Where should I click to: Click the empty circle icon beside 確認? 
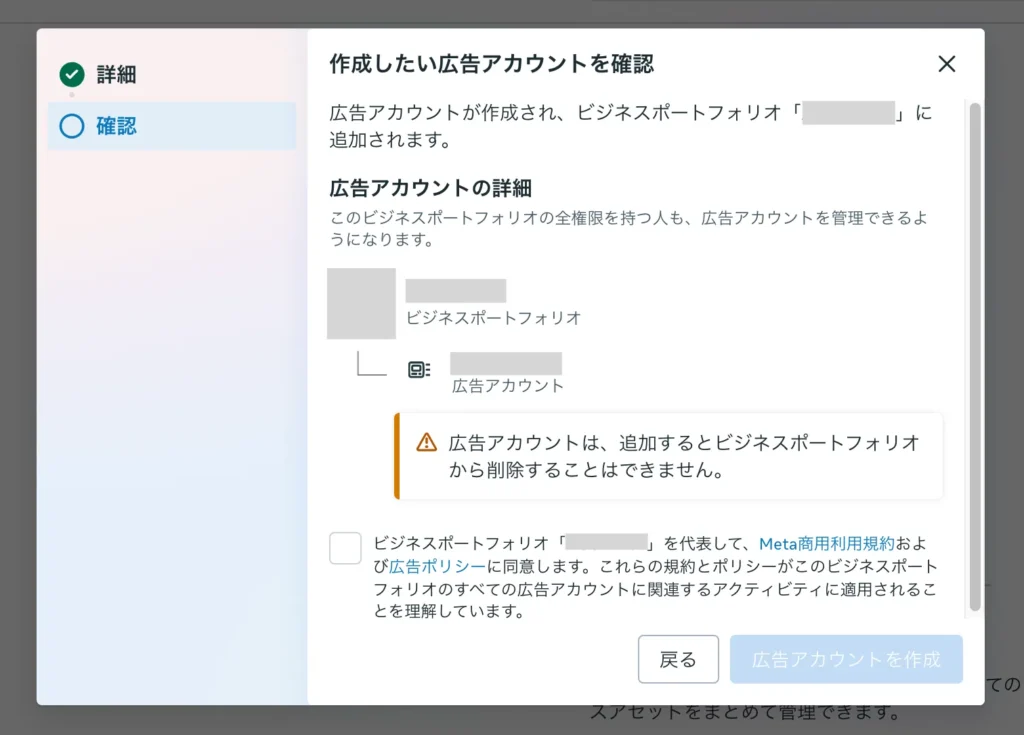point(71,126)
